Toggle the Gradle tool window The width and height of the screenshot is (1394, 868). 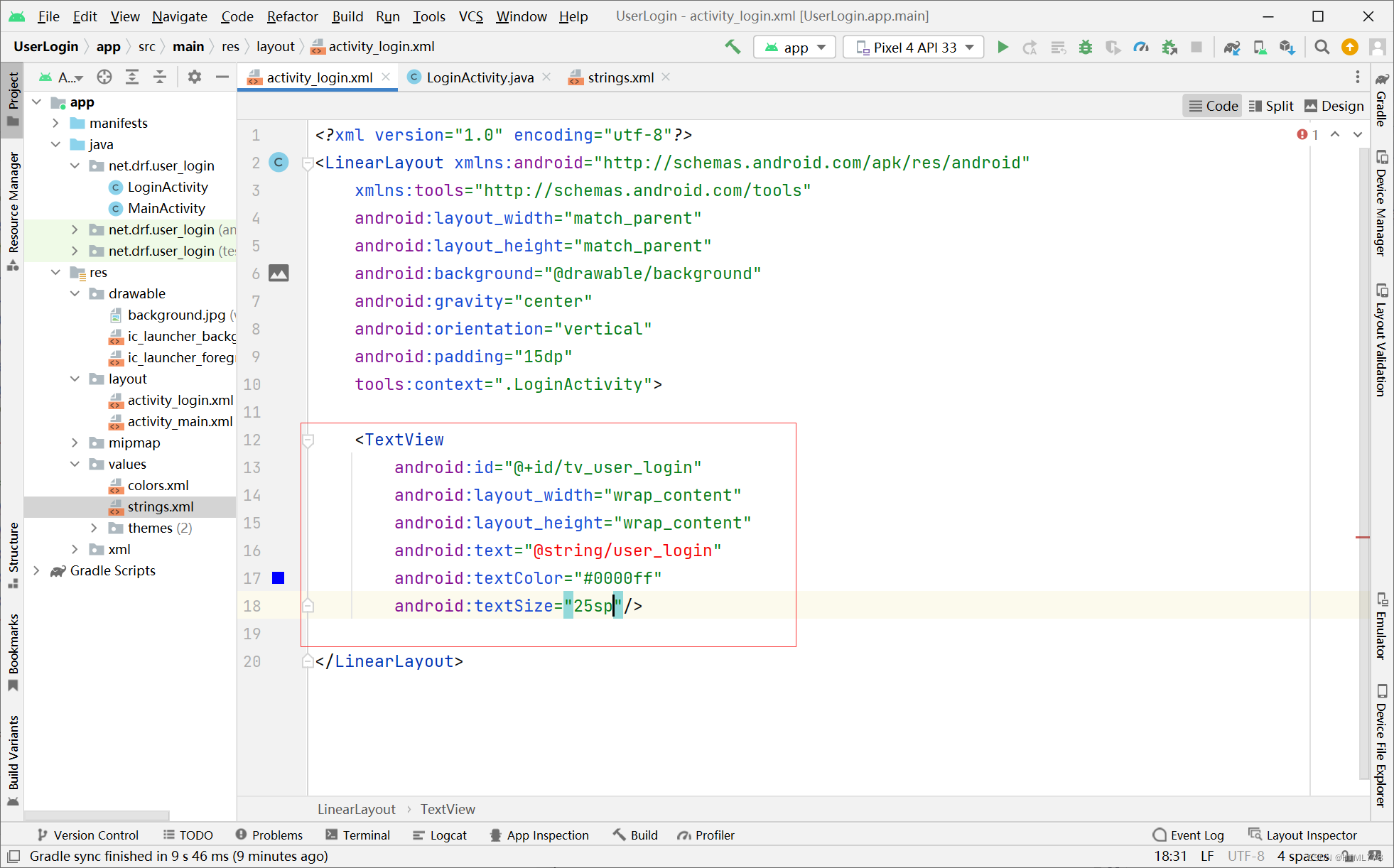(1381, 99)
